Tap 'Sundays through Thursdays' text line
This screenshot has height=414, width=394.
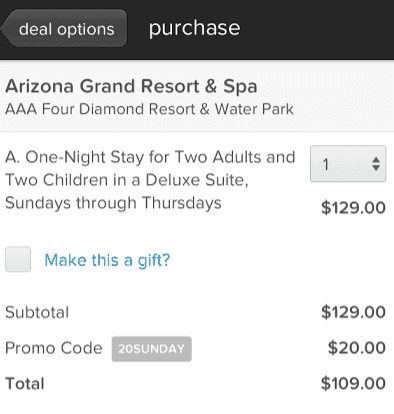point(113,203)
